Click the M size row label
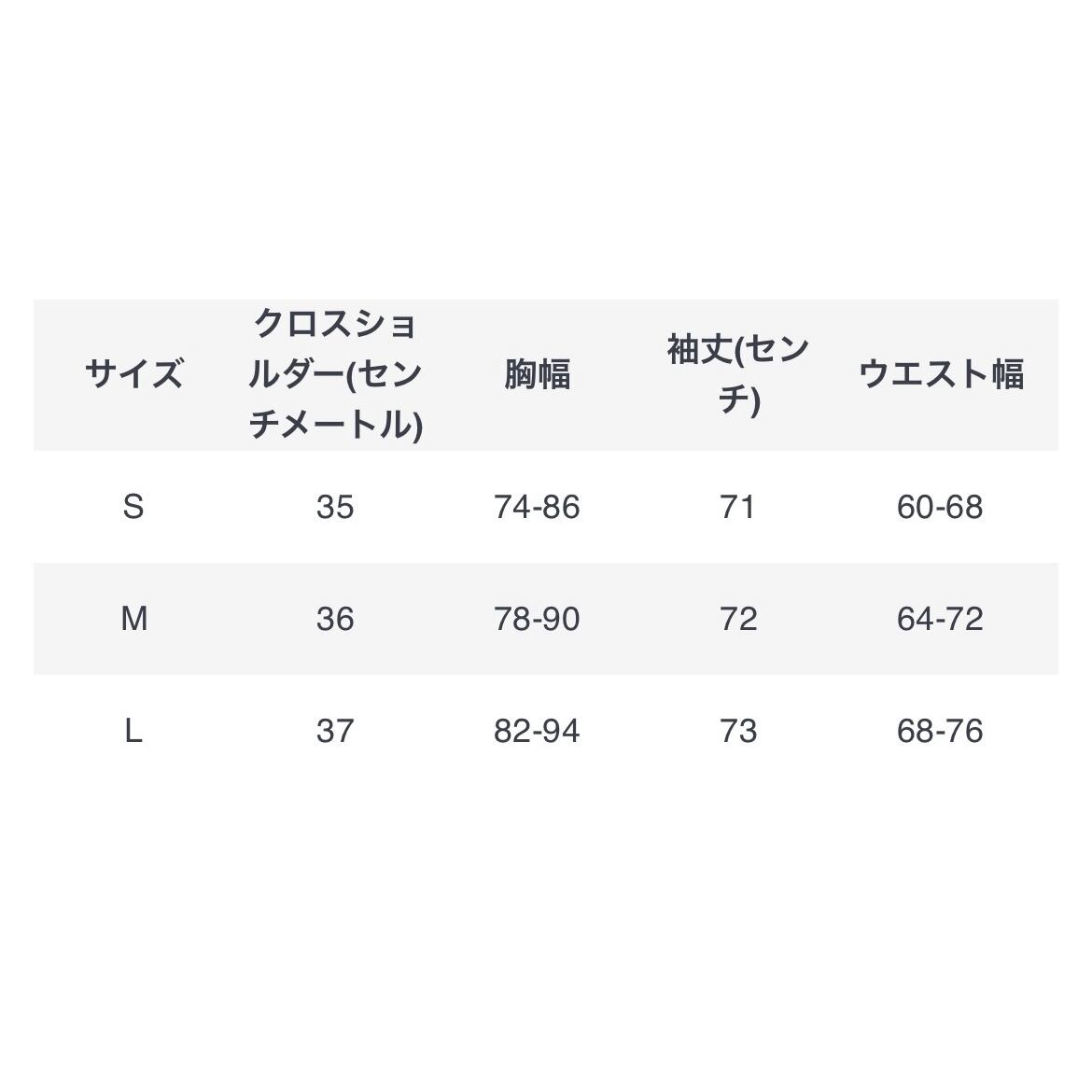Screen dimensions: 1092x1092 click(133, 619)
